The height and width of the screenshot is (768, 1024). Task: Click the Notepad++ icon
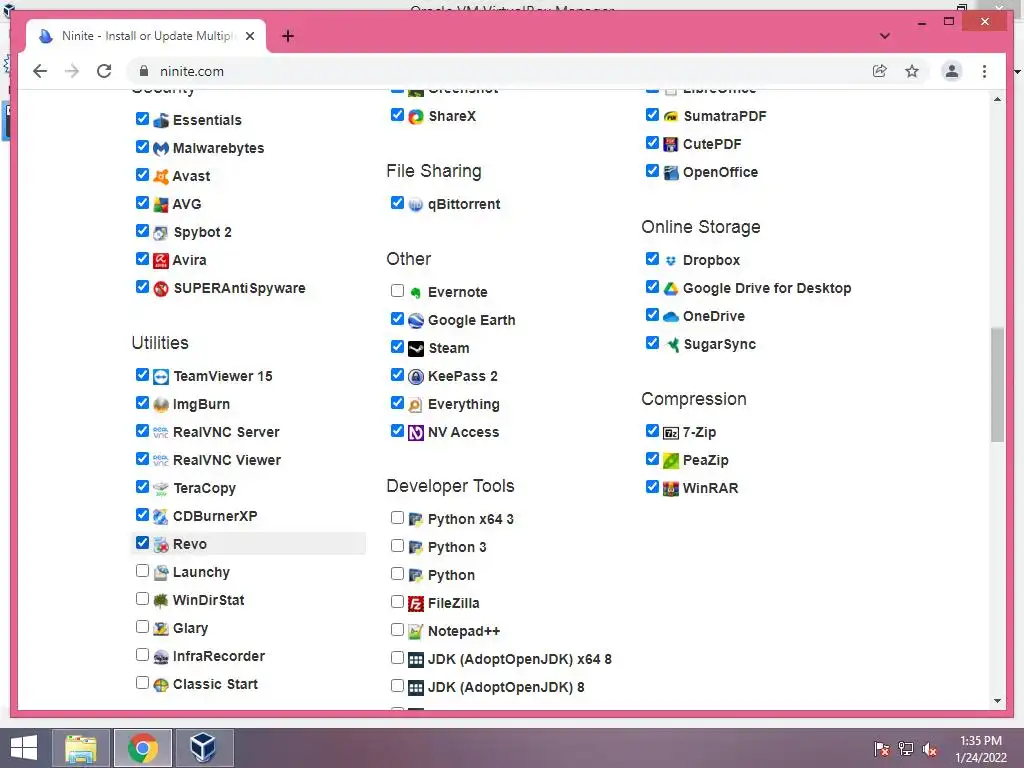[416, 632]
